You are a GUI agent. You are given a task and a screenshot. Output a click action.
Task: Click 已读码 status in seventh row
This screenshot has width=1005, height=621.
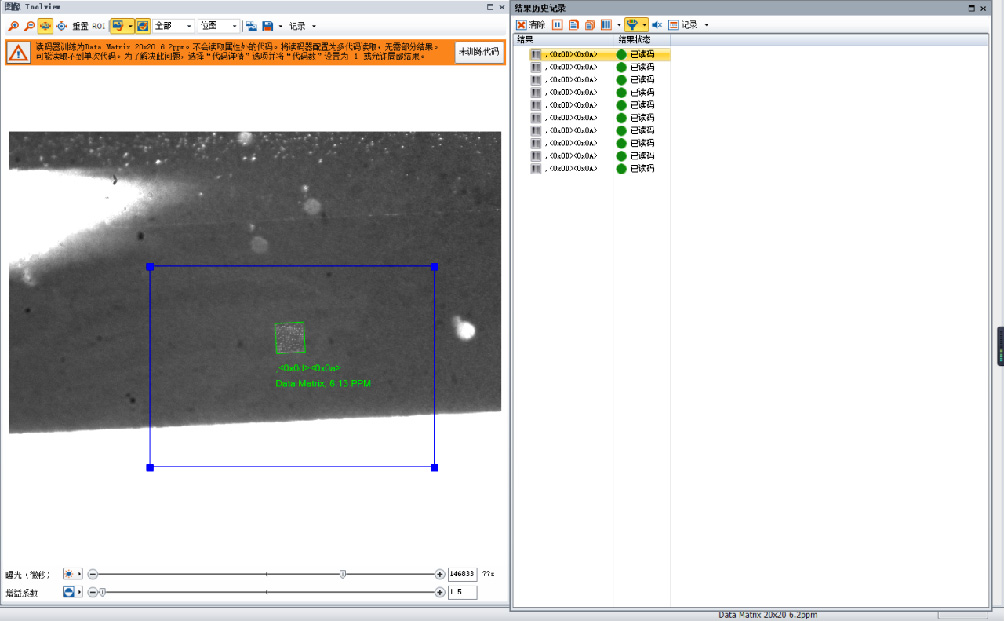[642, 131]
